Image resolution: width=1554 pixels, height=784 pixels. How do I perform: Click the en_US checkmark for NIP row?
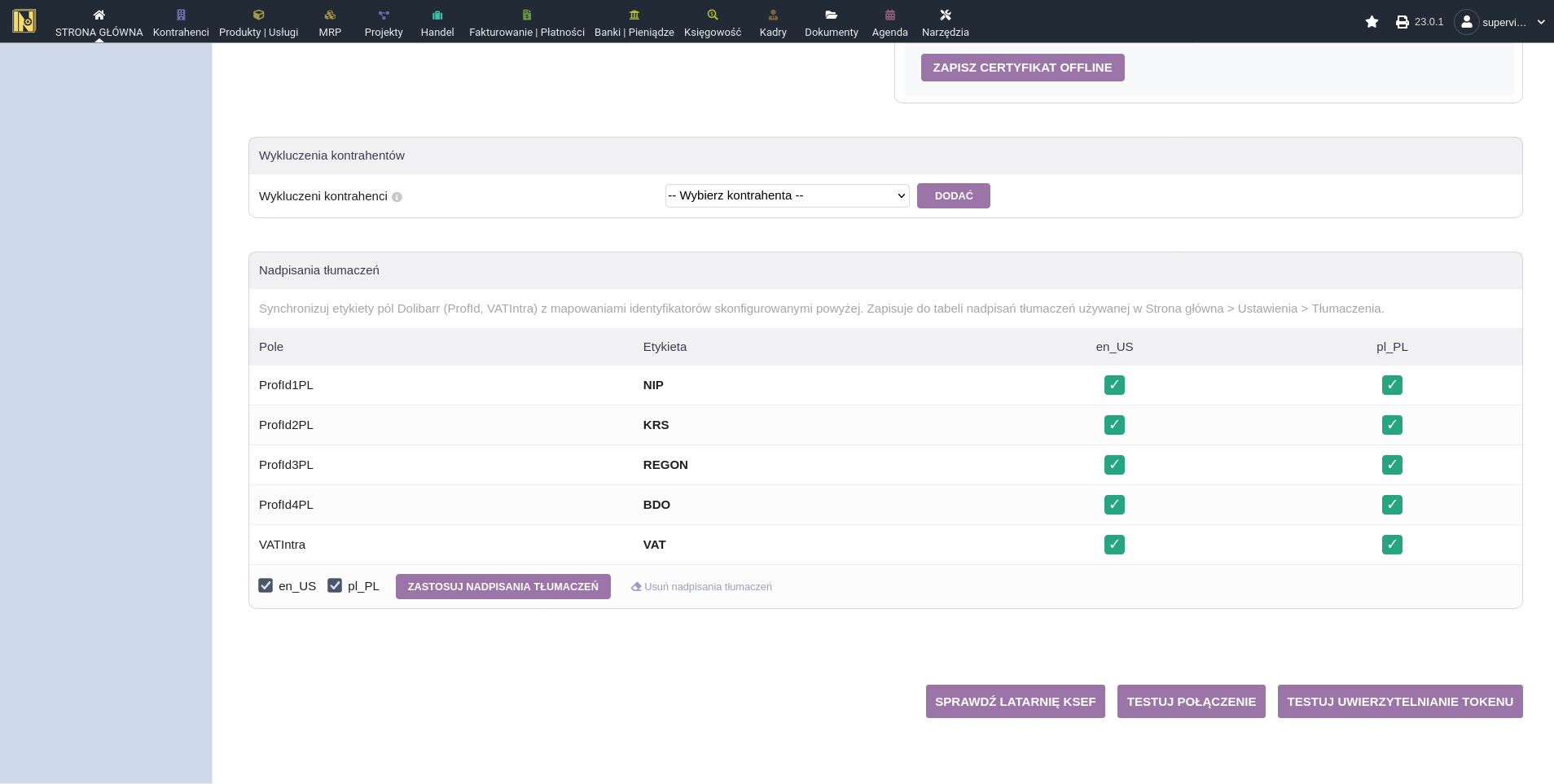1114,385
